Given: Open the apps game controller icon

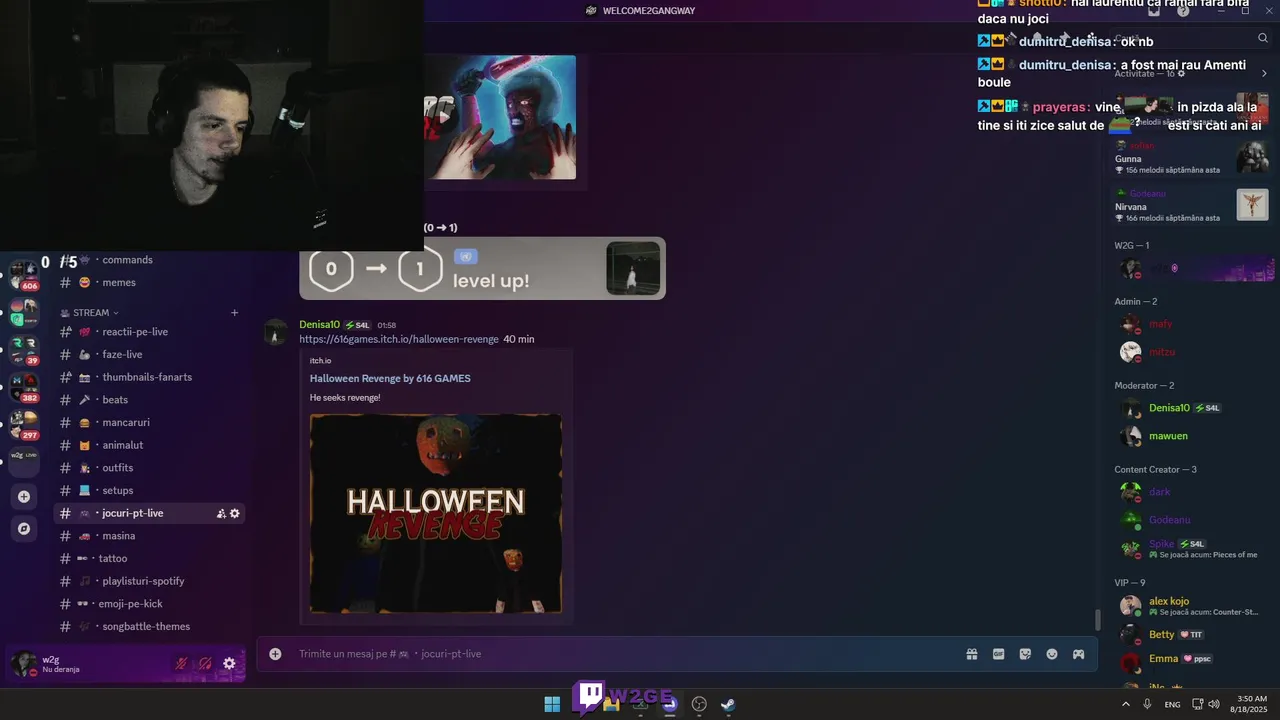Looking at the screenshot, I should click(1079, 654).
